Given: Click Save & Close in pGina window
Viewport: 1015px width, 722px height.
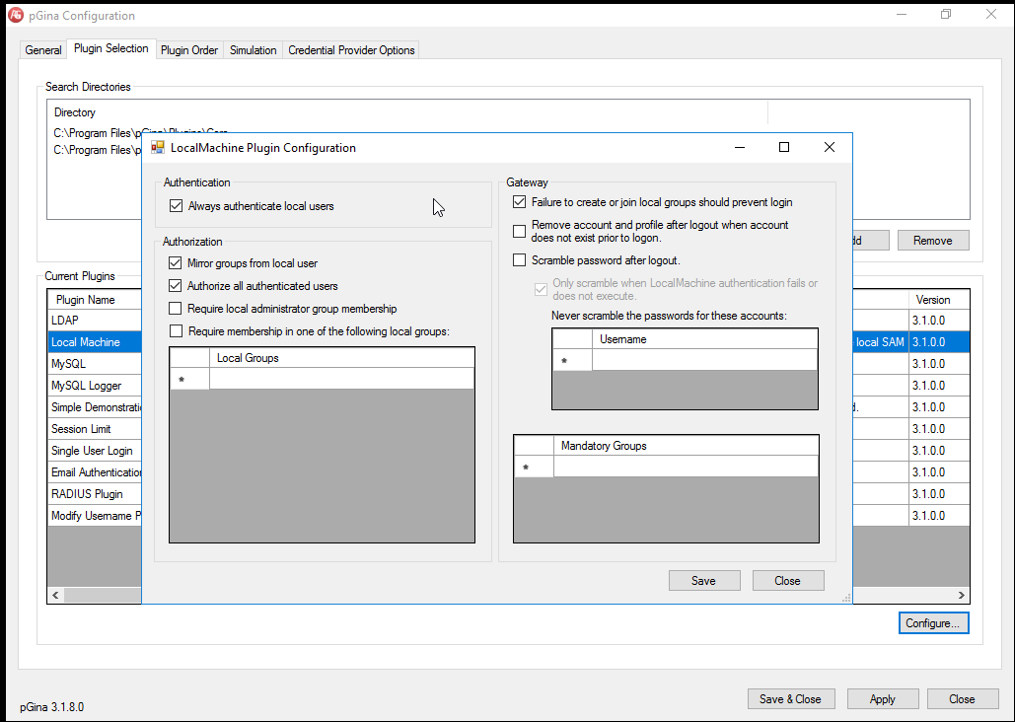Looking at the screenshot, I should [x=790, y=699].
